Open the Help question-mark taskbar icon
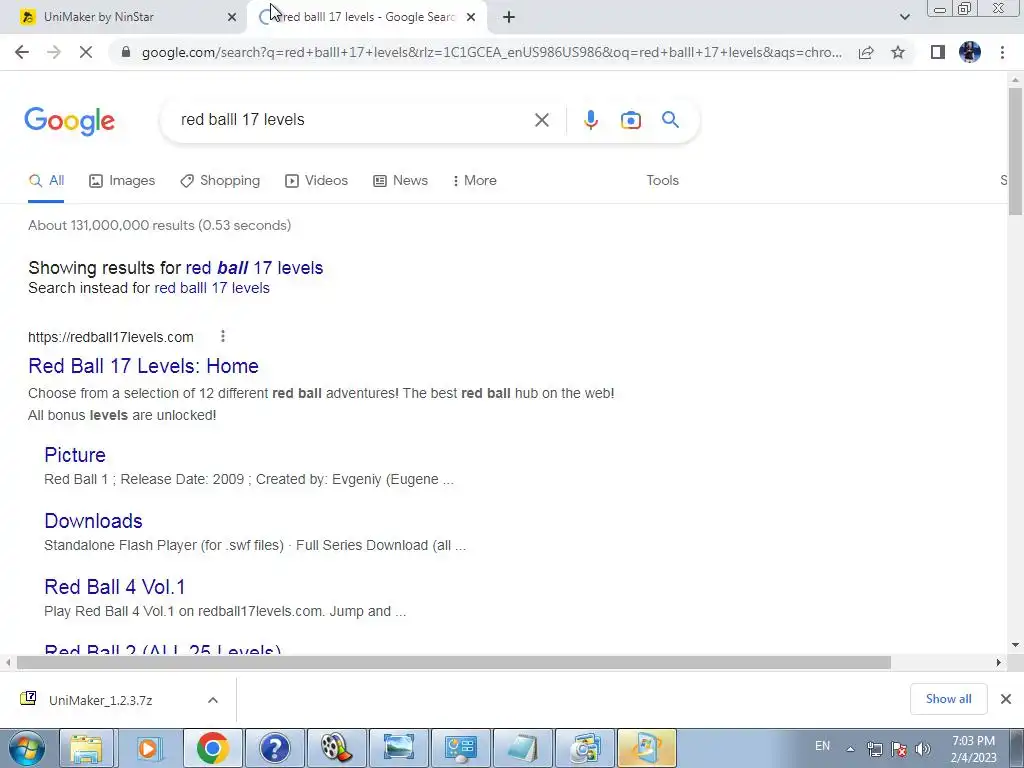Image resolution: width=1024 pixels, height=768 pixels. click(275, 748)
